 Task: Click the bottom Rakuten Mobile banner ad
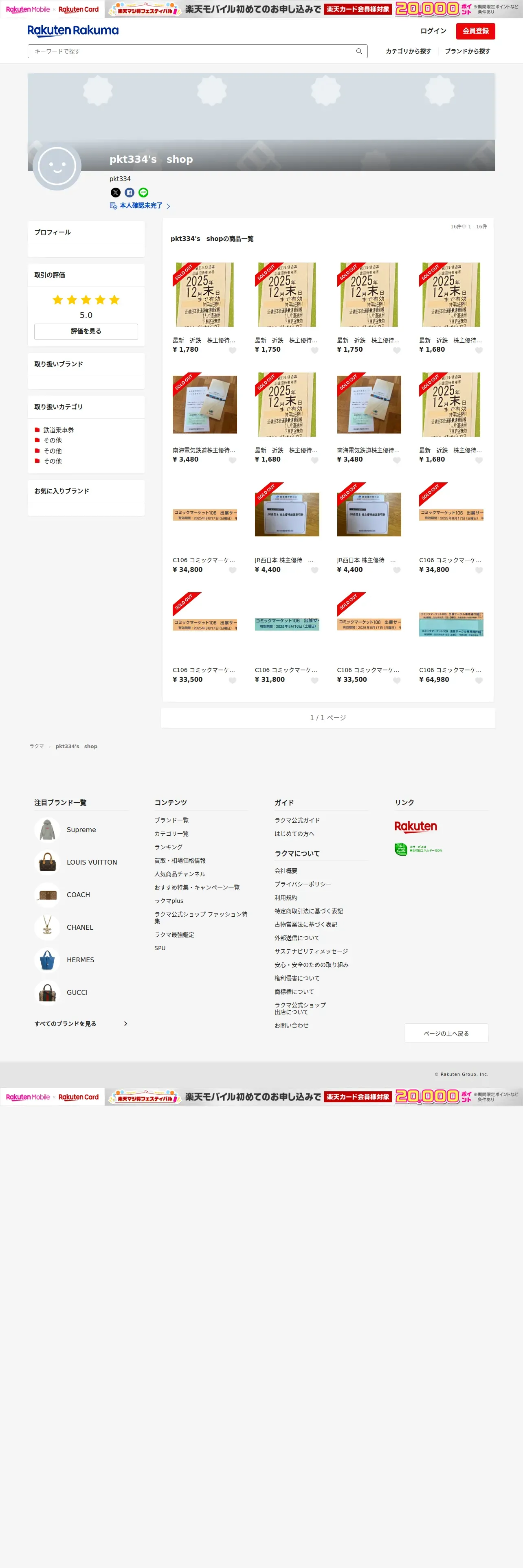(261, 1097)
